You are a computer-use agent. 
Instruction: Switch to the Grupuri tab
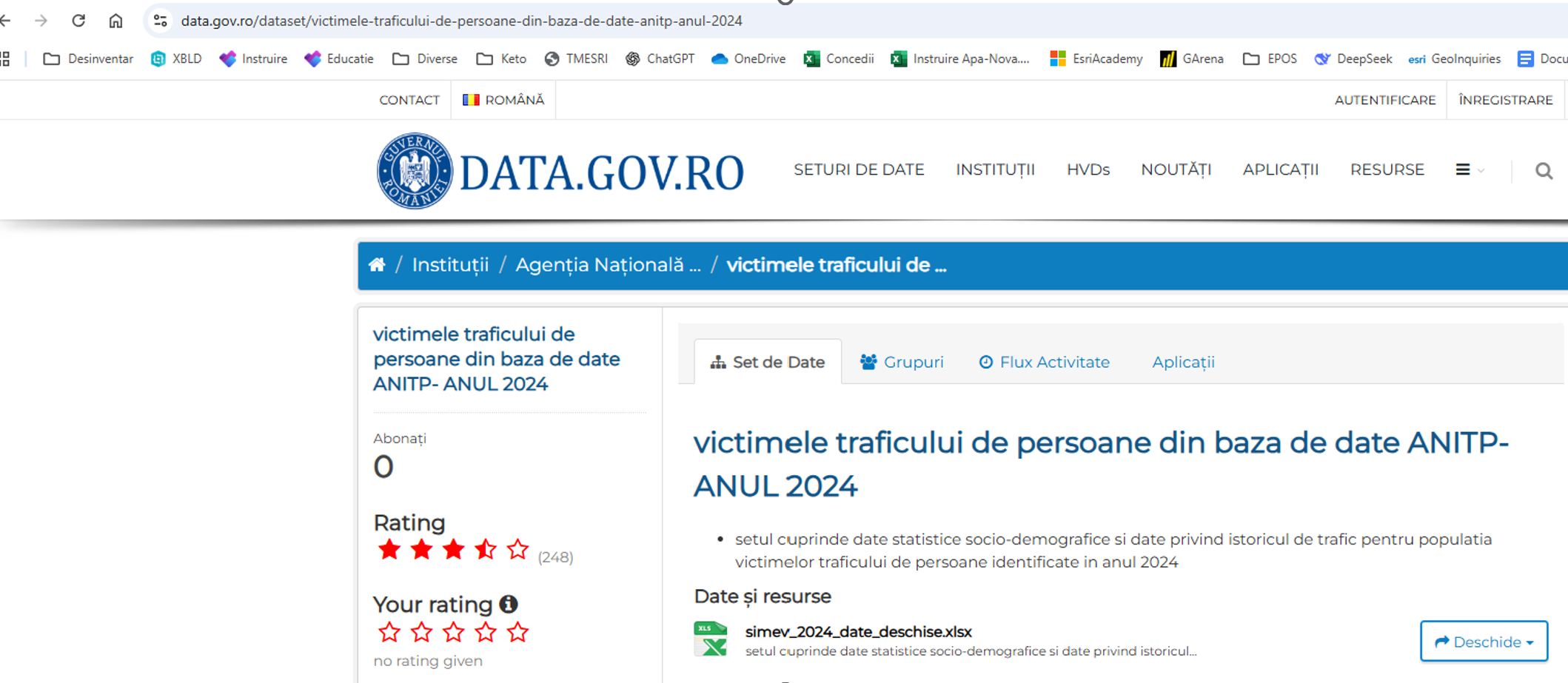tap(902, 362)
